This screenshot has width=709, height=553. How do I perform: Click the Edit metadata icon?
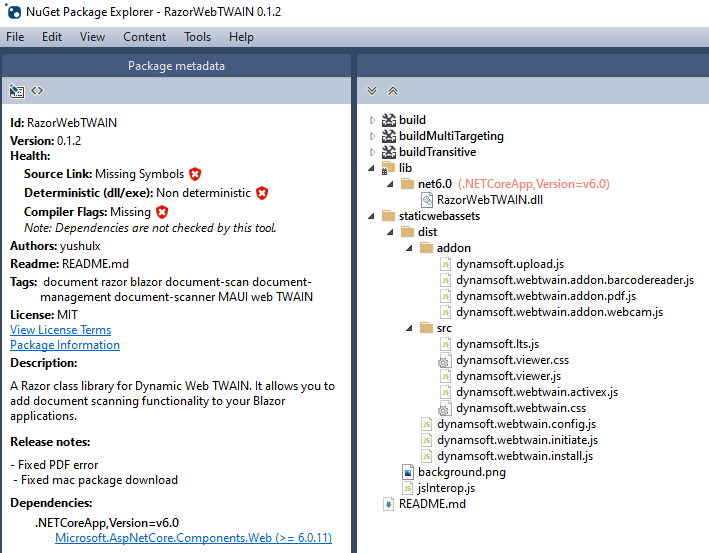(x=17, y=91)
